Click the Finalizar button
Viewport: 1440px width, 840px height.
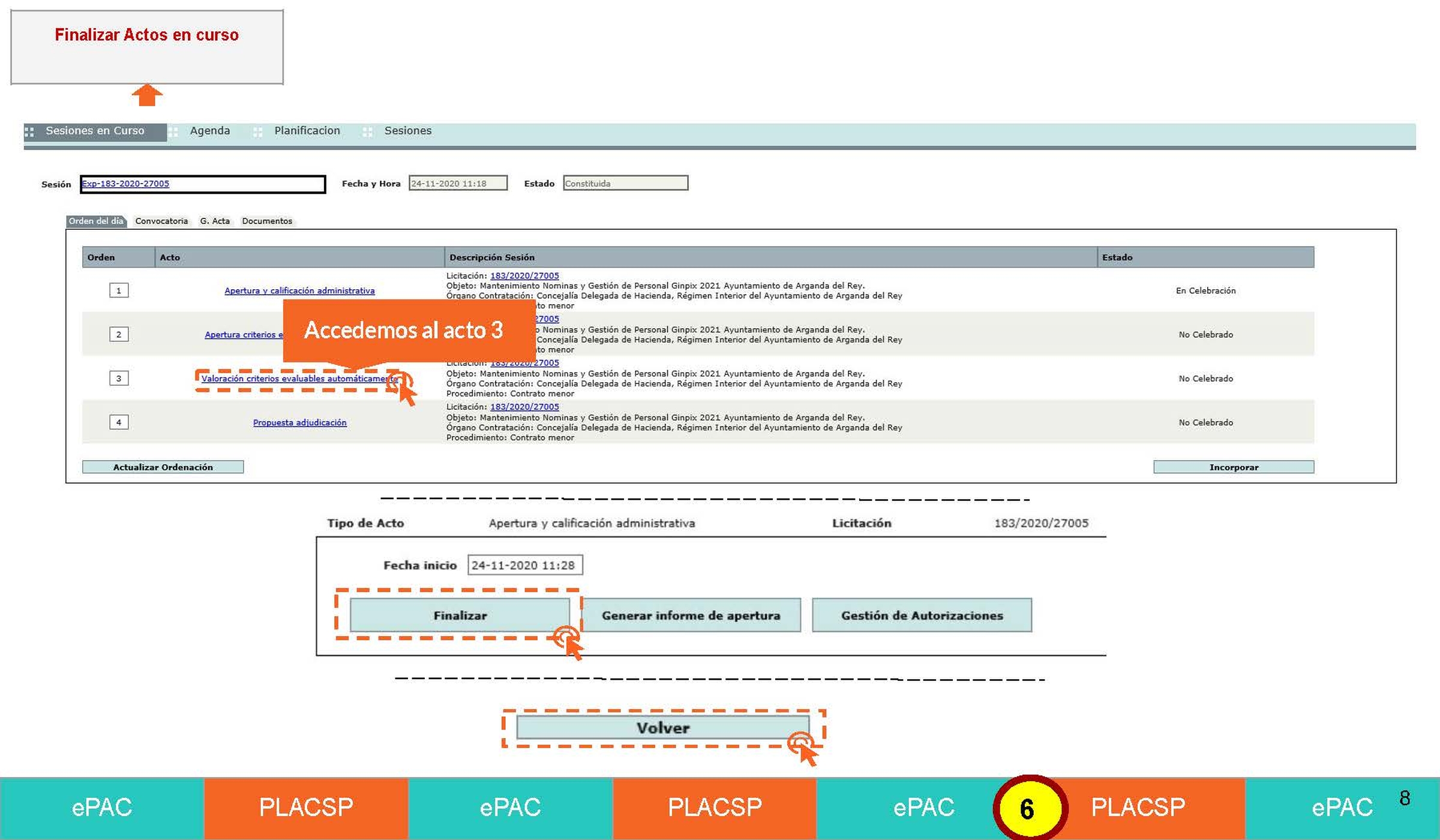pos(460,615)
